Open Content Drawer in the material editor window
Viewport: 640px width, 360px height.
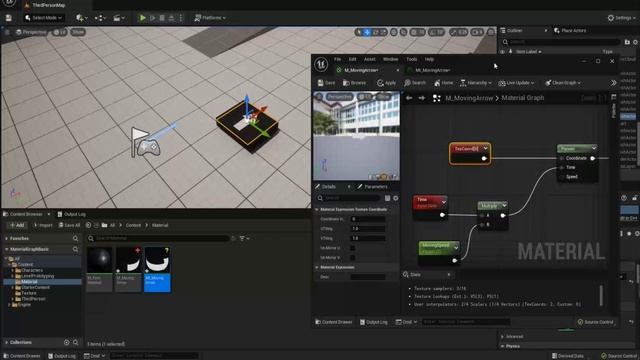333,322
